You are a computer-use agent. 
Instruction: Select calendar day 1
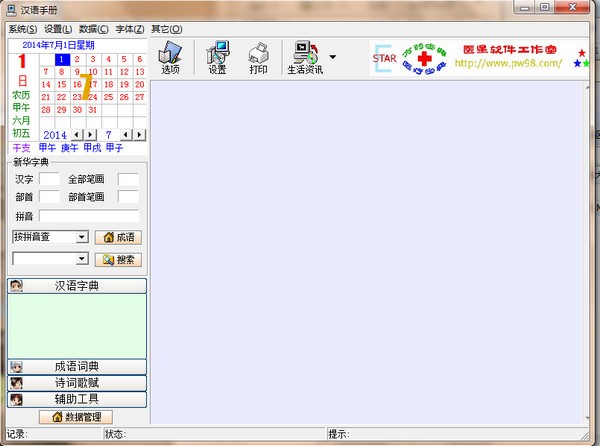coord(62,59)
